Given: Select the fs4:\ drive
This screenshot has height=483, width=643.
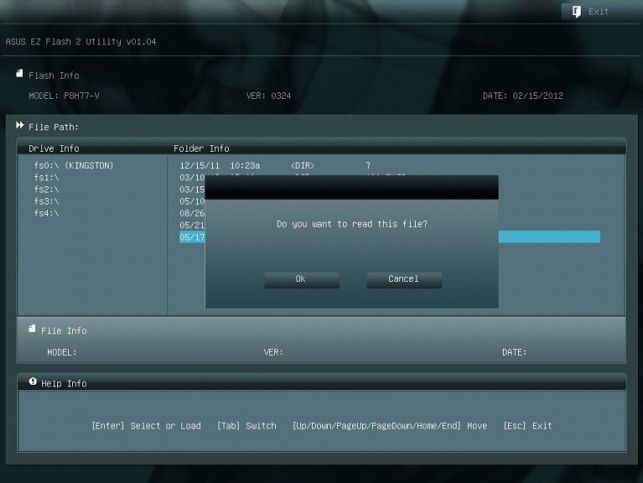Looking at the screenshot, I should pyautogui.click(x=46, y=213).
